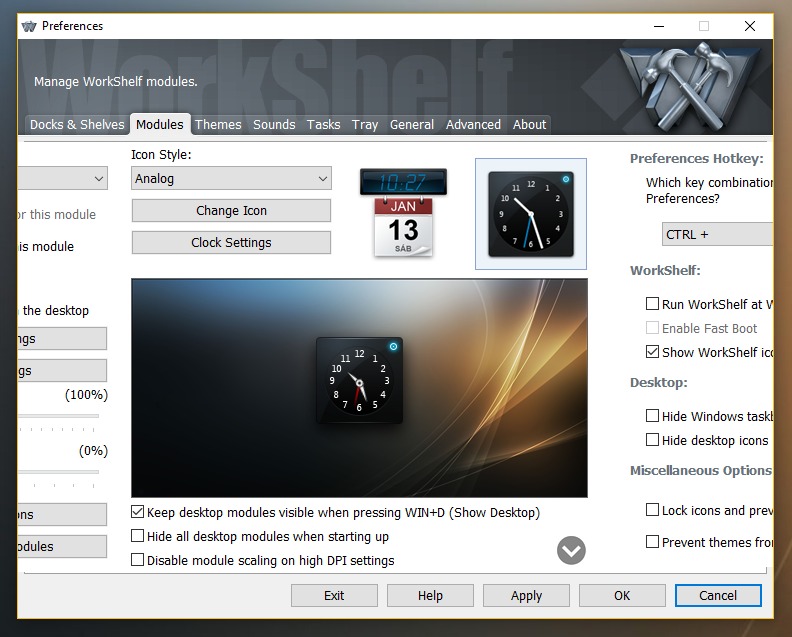Go to the Sounds tab

(x=274, y=124)
